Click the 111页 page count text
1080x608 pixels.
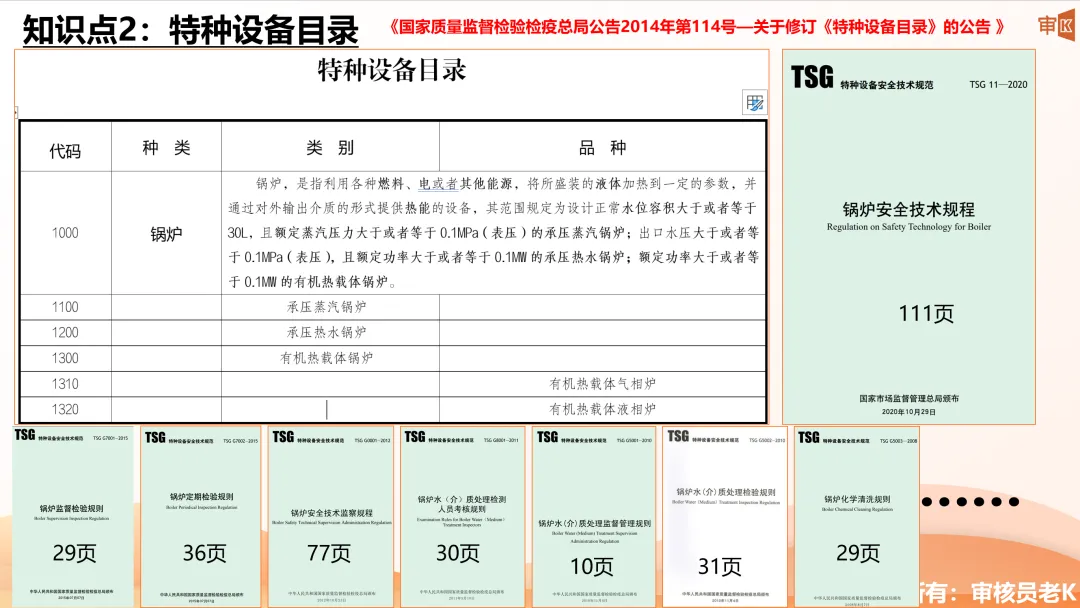(926, 314)
